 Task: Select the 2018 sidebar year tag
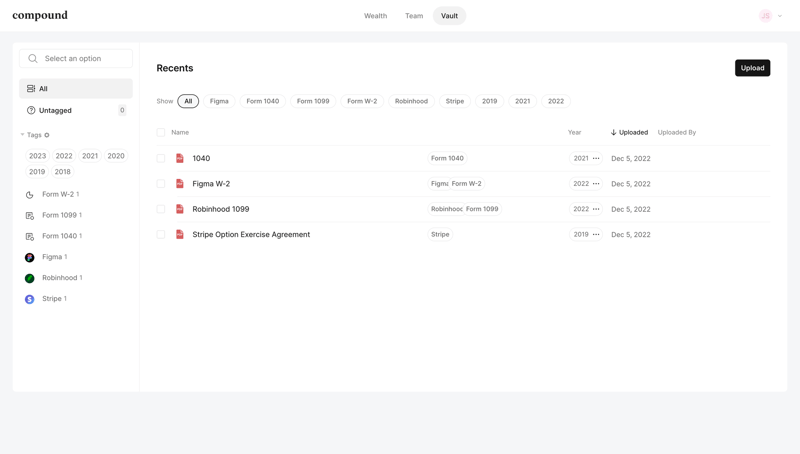tap(63, 172)
